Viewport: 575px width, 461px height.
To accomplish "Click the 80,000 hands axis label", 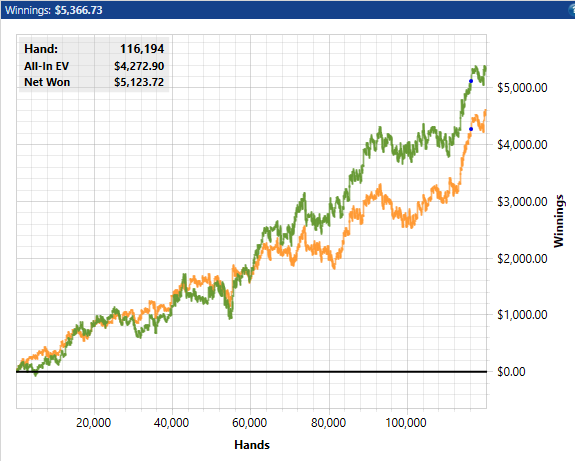I will 328,423.
